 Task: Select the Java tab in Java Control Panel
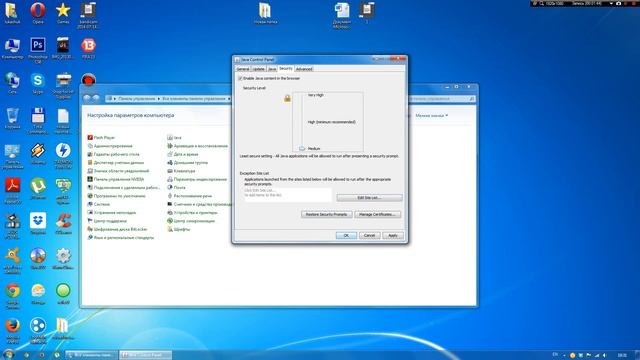[272, 69]
